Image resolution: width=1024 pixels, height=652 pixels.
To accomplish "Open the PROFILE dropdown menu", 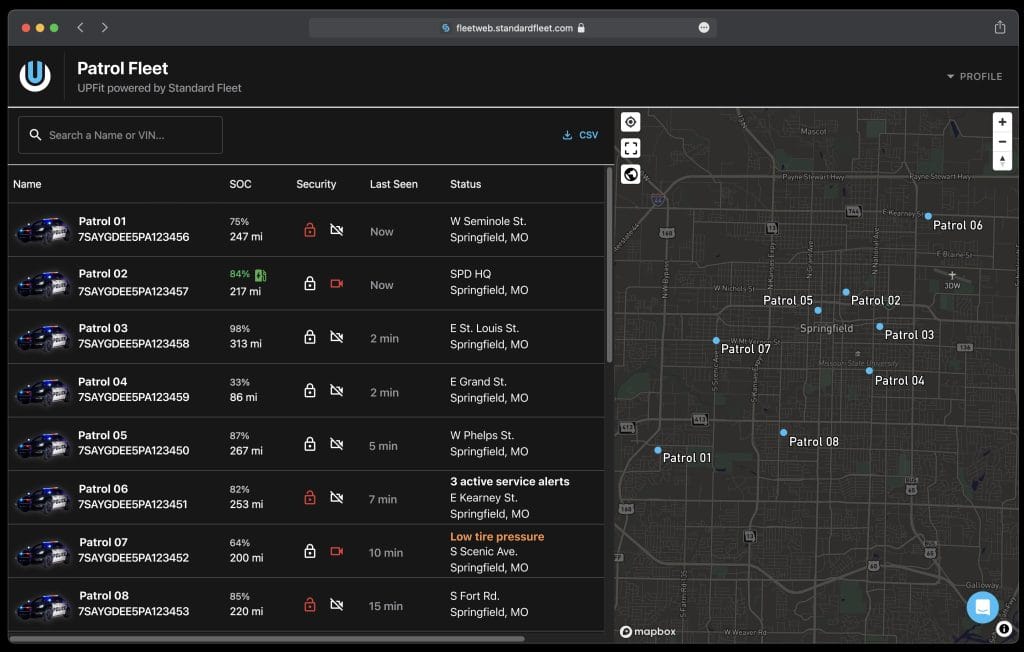I will point(974,77).
